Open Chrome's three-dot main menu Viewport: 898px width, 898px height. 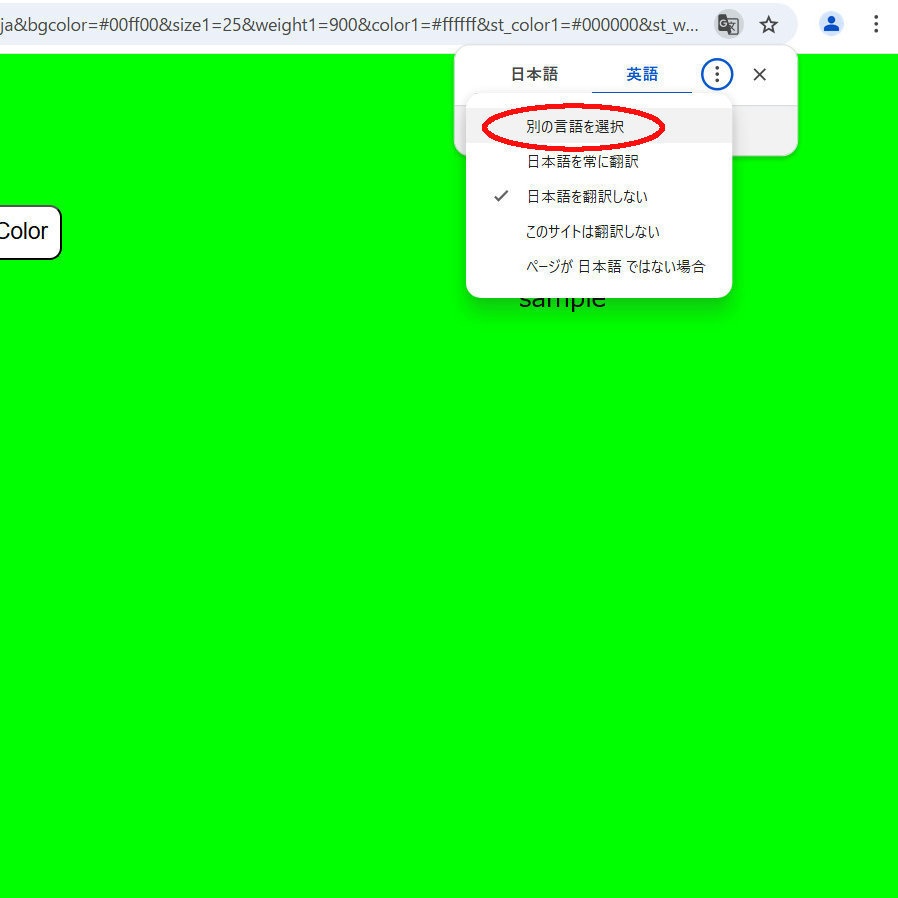coord(876,24)
